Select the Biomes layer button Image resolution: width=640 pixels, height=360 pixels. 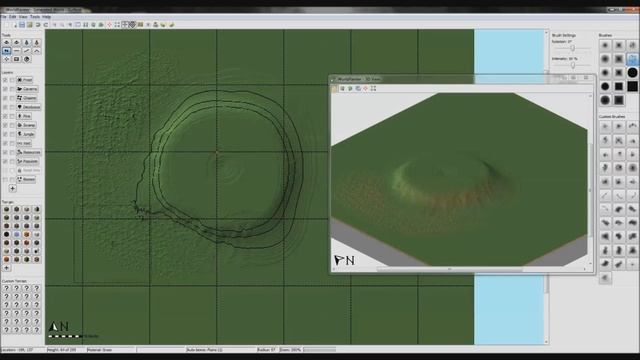[x=26, y=179]
